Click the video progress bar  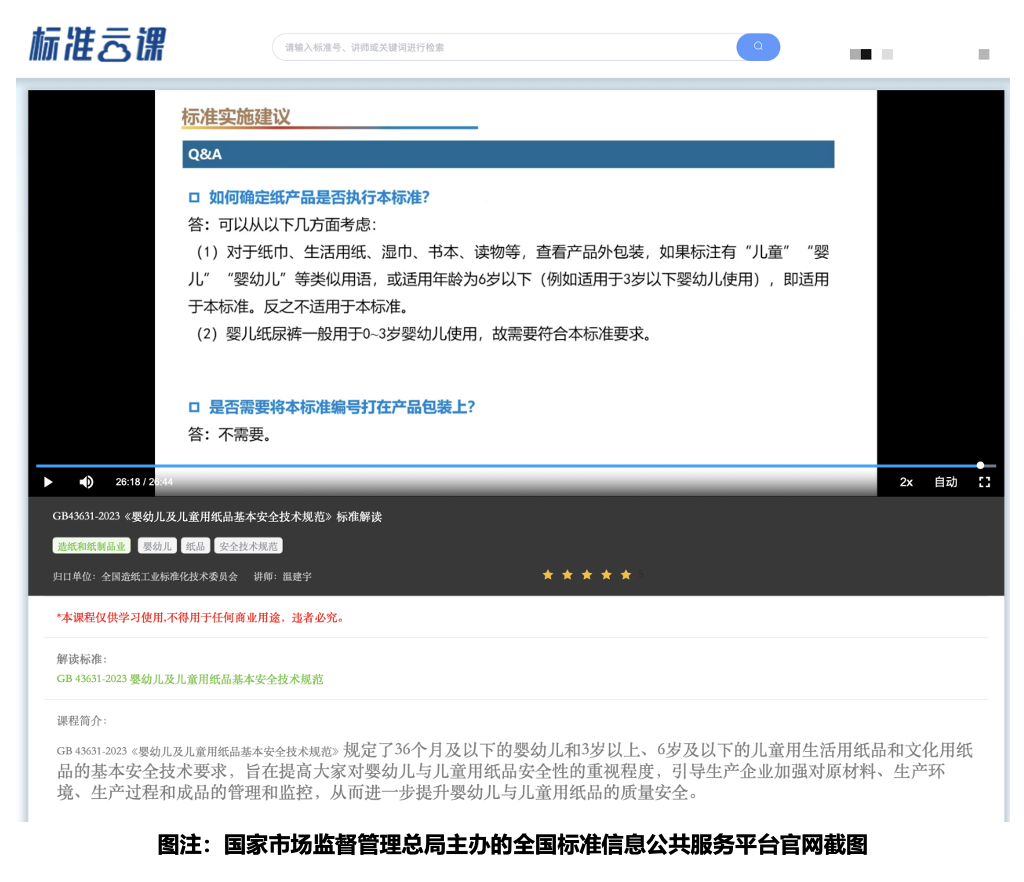(500, 465)
